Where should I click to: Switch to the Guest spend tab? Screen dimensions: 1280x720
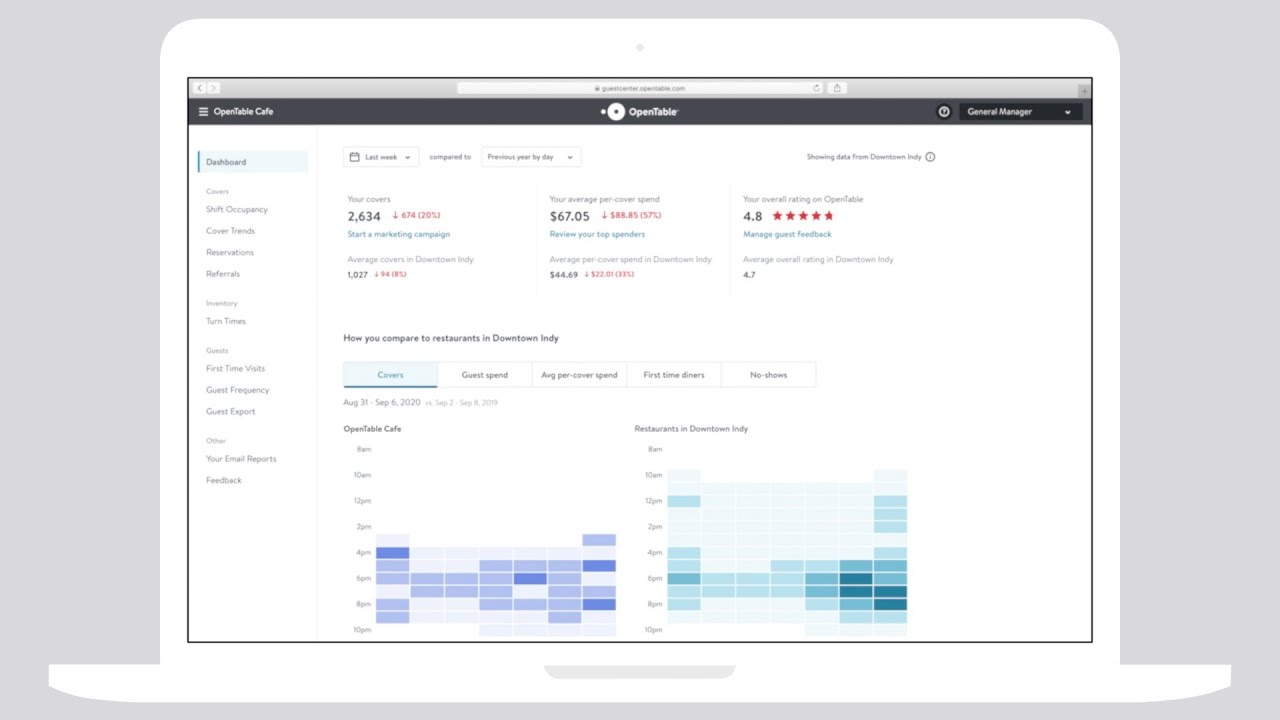coord(484,375)
